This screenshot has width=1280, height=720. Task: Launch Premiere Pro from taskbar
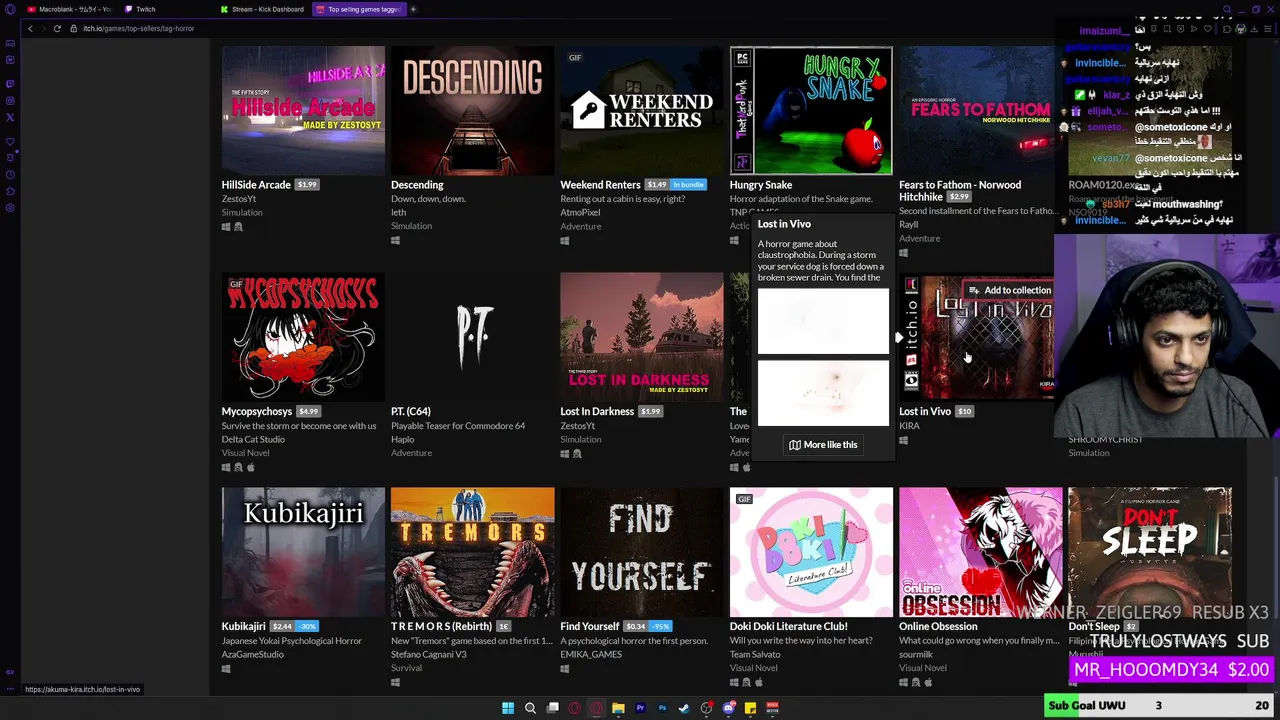[x=640, y=708]
